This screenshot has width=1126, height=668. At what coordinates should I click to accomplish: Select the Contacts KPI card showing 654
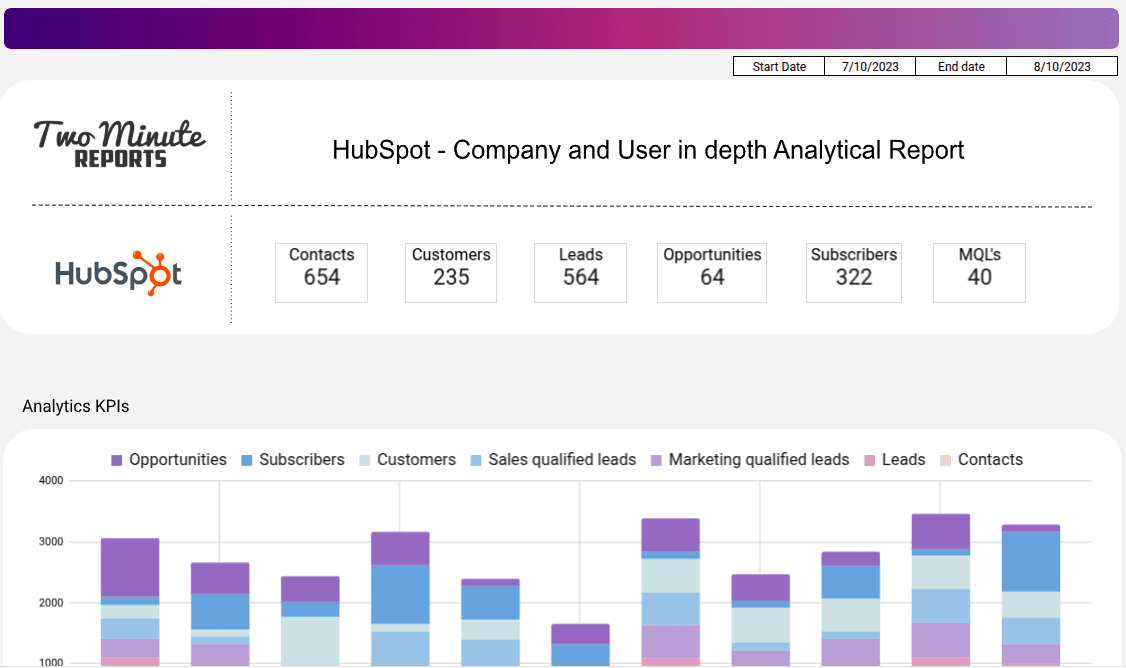pos(321,272)
